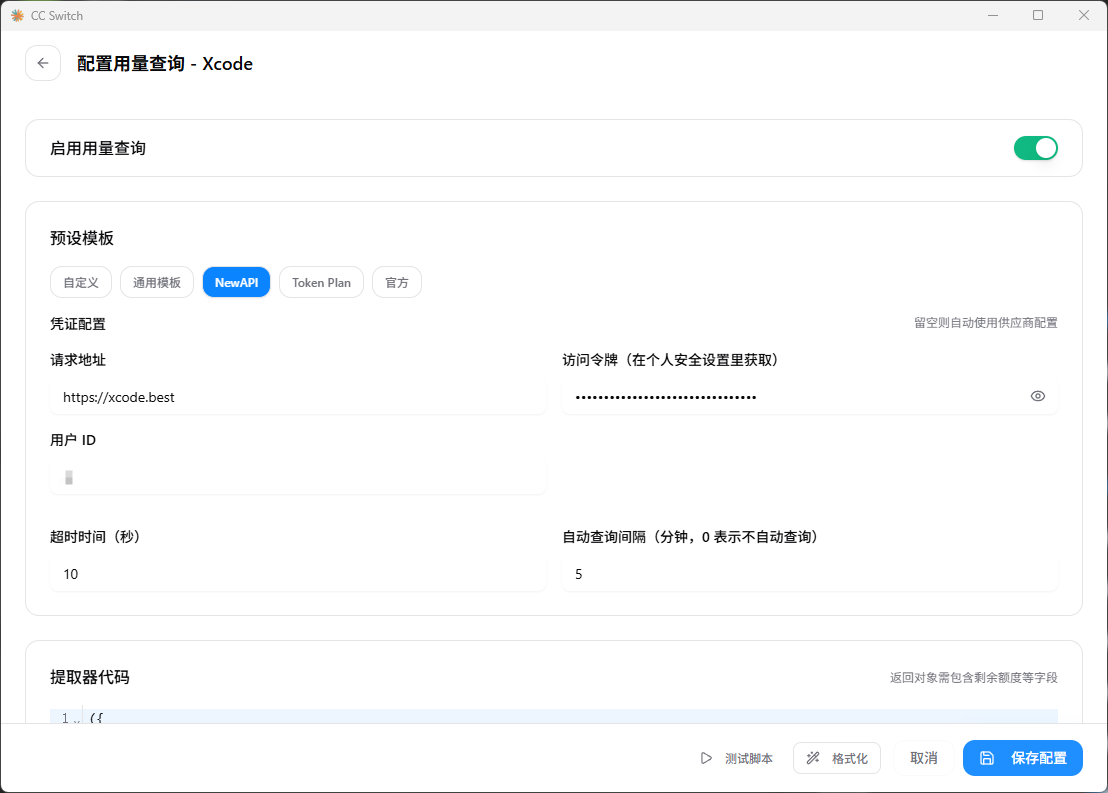Screen dimensions: 1108x793
Task: Toggle the 启用用量查询 switch off
Action: (1035, 148)
